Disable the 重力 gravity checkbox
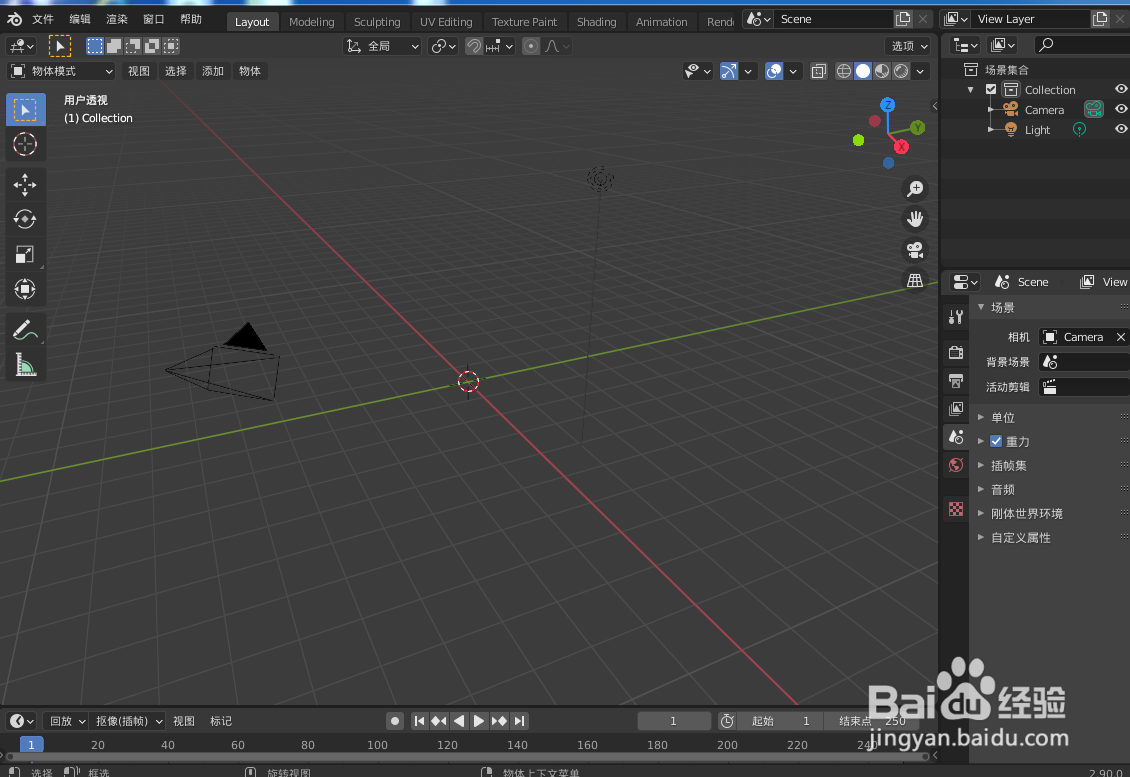The image size is (1130, 777). 996,441
